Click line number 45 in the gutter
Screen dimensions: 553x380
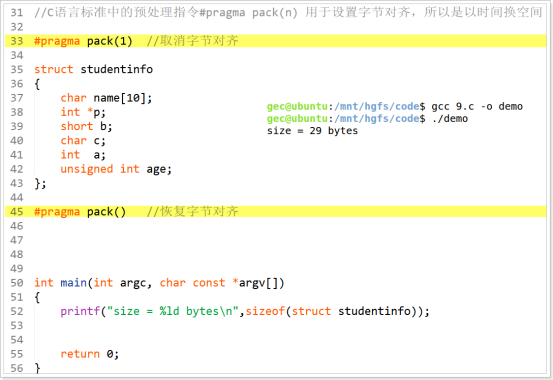click(17, 212)
